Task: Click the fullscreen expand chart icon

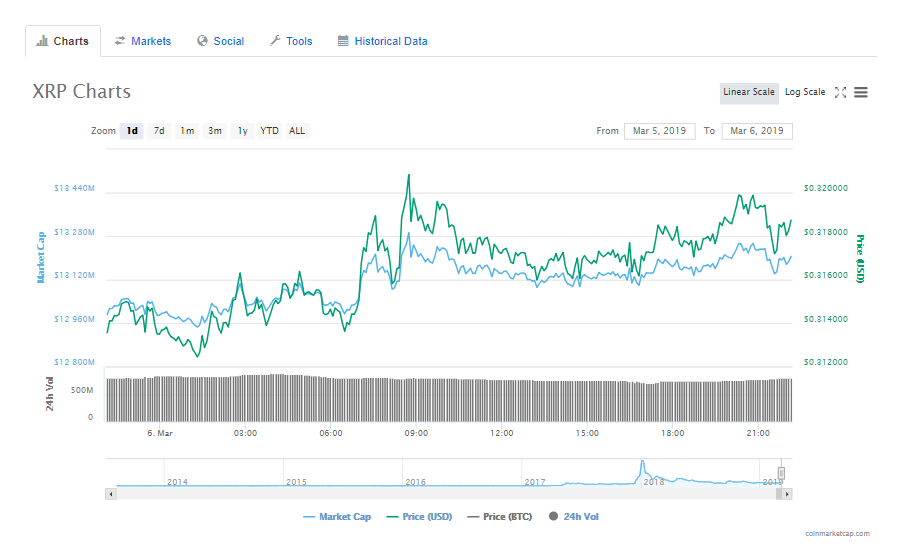Action: coord(840,92)
